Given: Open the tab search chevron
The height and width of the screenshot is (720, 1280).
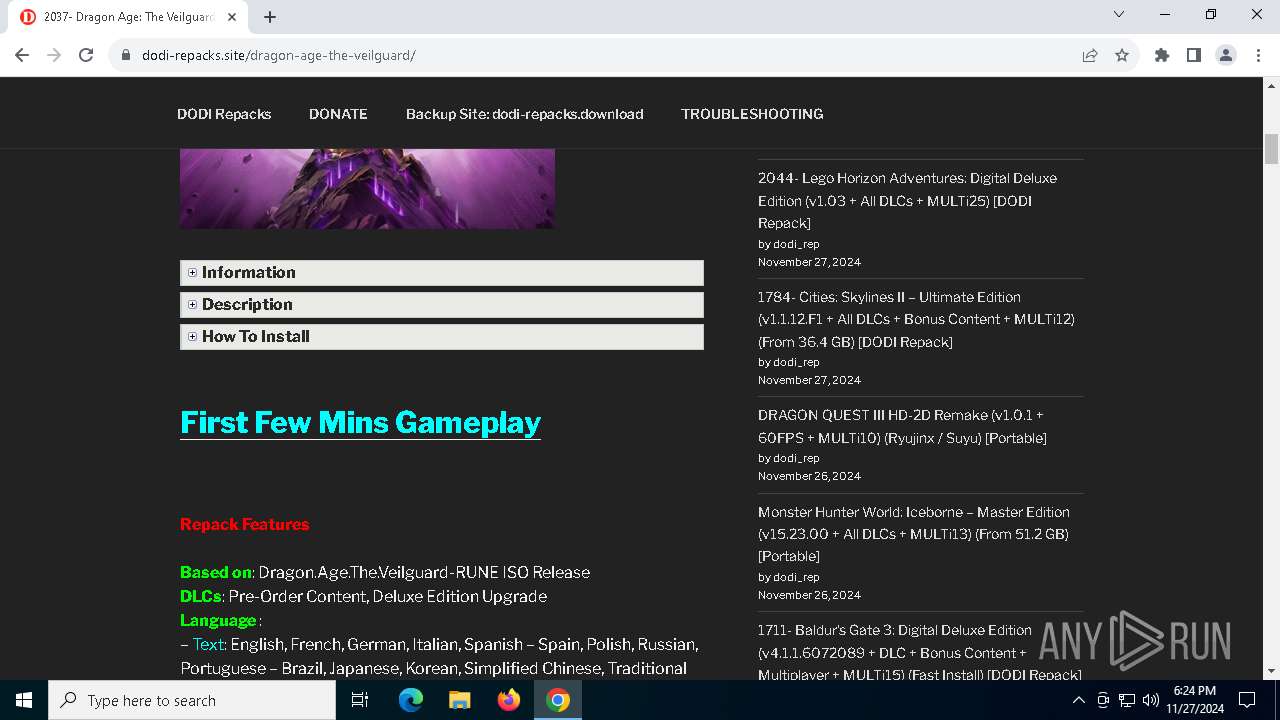Looking at the screenshot, I should tap(1119, 14).
